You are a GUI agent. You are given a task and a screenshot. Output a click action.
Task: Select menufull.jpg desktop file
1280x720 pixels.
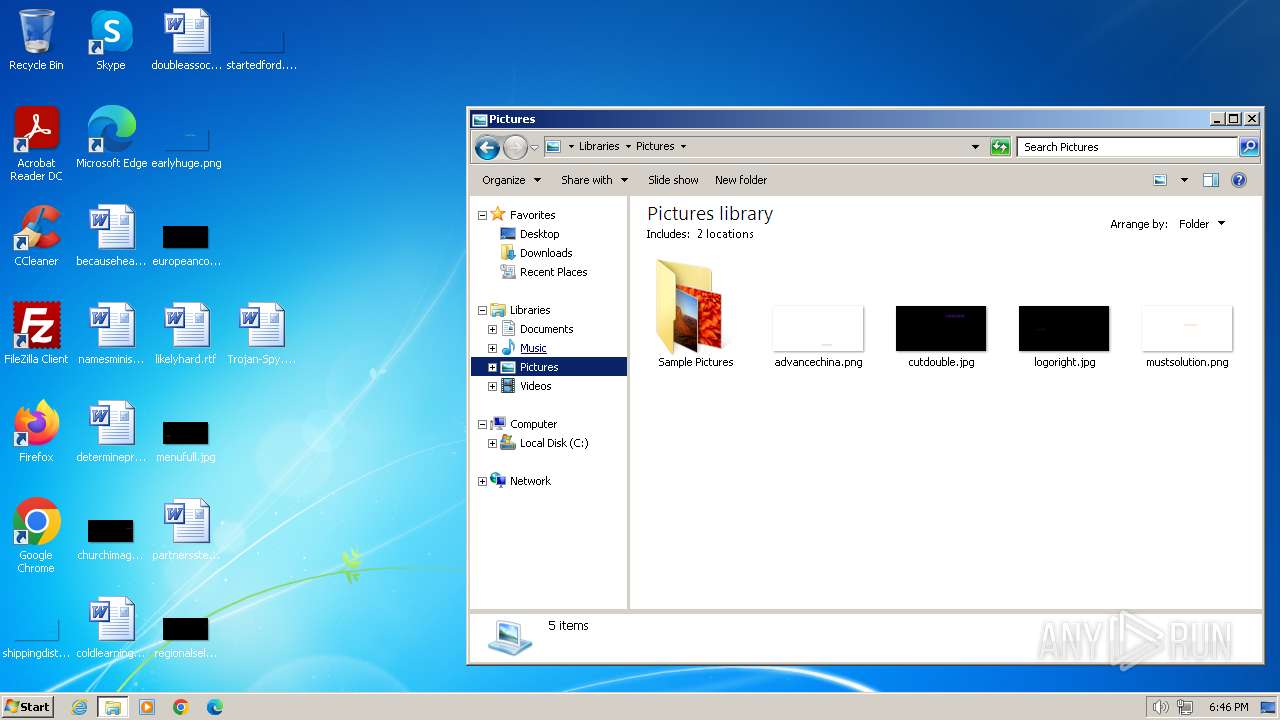click(x=186, y=440)
